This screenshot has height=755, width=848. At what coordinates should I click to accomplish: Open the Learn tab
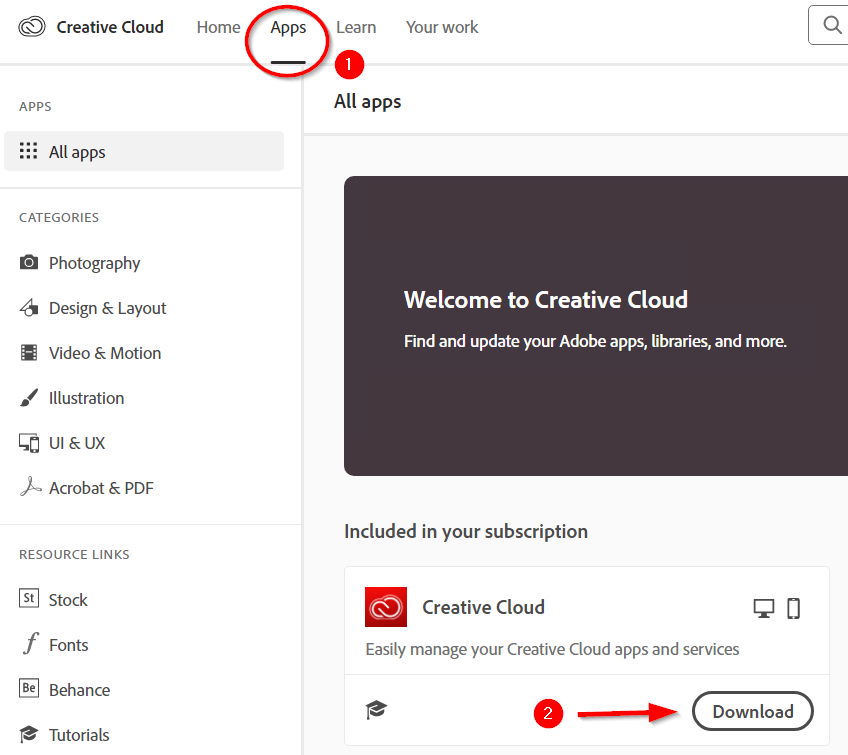pos(356,27)
